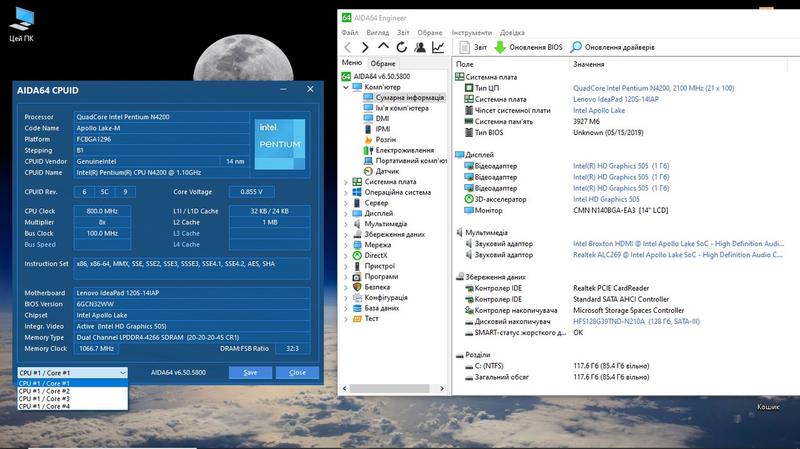Image resolution: width=800 pixels, height=449 pixels.
Task: Open the Цей ПК desktop icon
Action: [x=21, y=18]
